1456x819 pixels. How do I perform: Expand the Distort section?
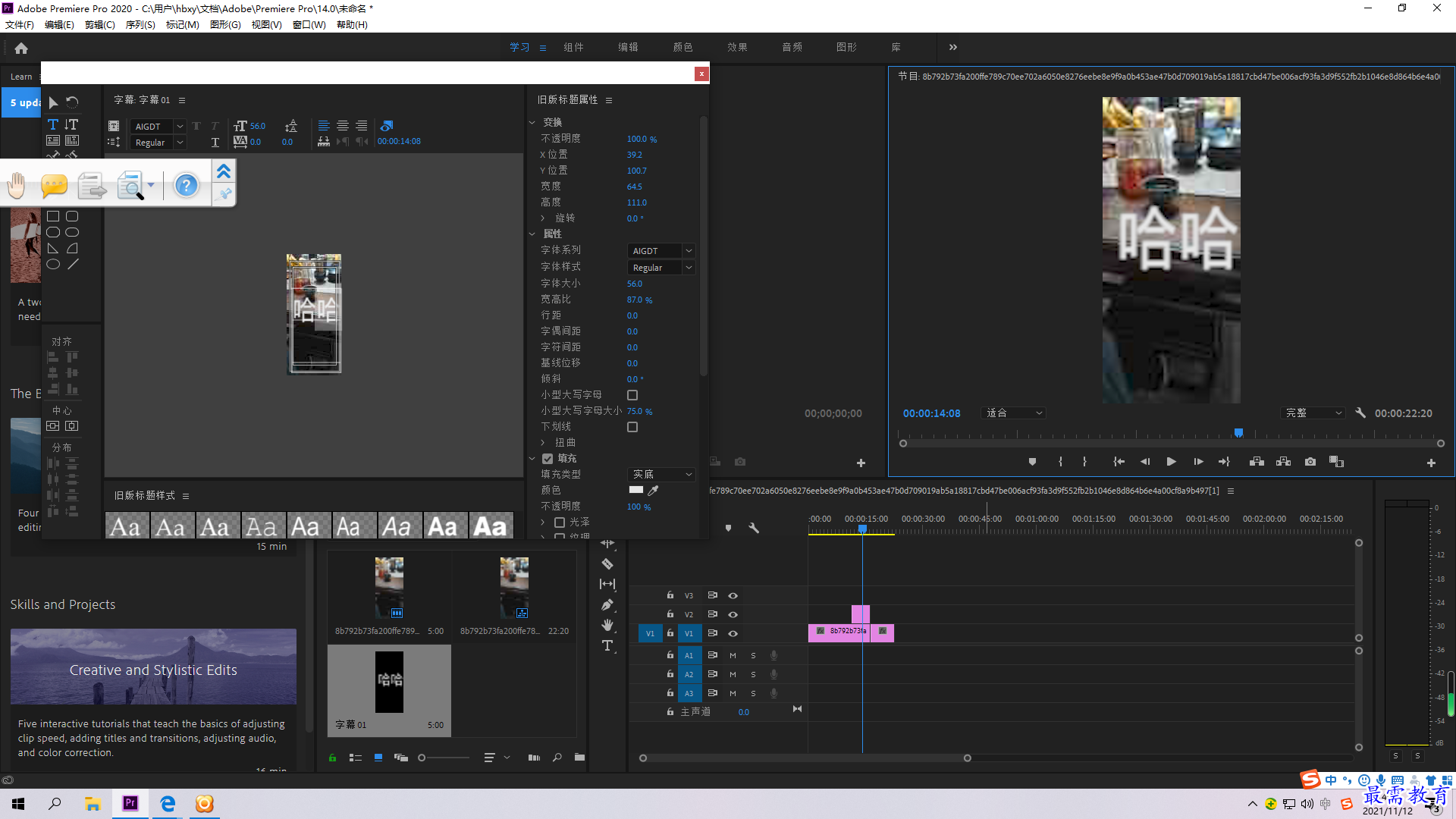(543, 443)
